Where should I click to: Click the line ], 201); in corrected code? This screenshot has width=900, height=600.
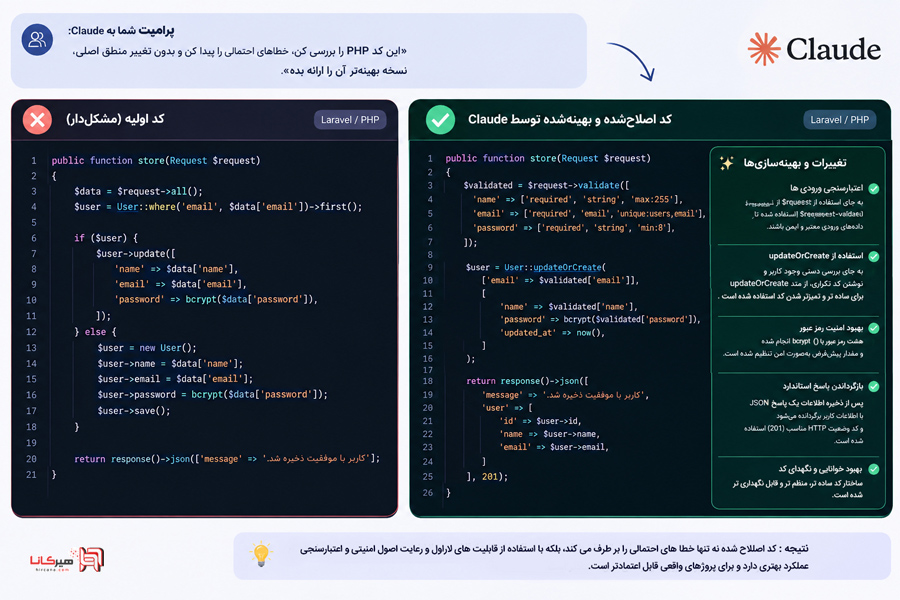pyautogui.click(x=487, y=477)
